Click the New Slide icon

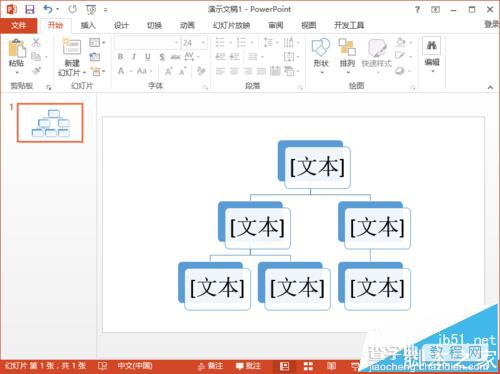(71, 47)
